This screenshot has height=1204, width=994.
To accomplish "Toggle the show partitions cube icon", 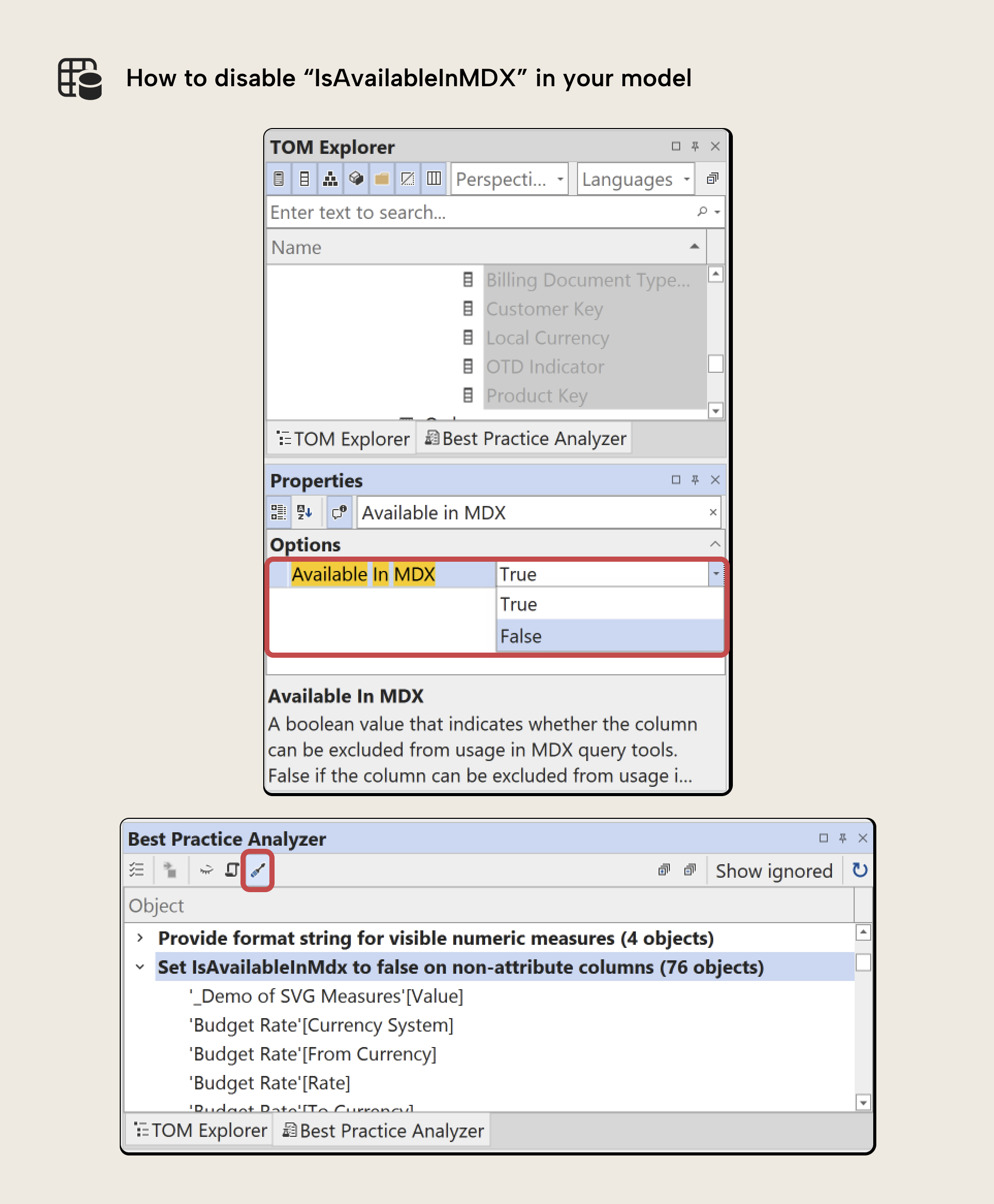I will click(x=356, y=179).
